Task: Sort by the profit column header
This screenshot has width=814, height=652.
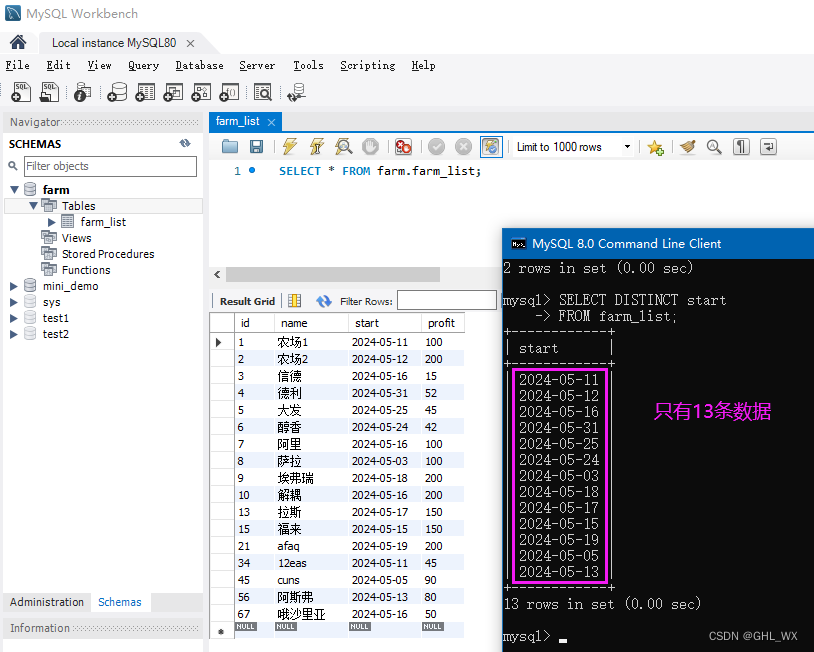Action: coord(441,323)
